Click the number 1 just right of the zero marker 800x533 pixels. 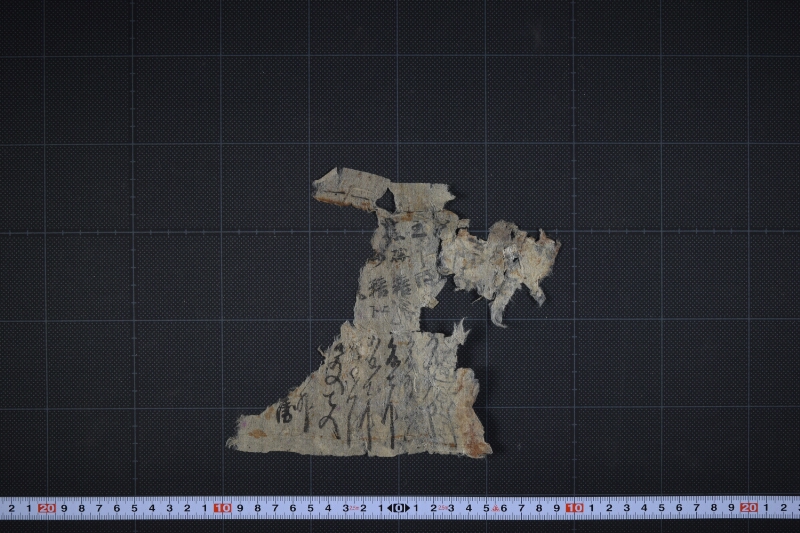(416, 508)
